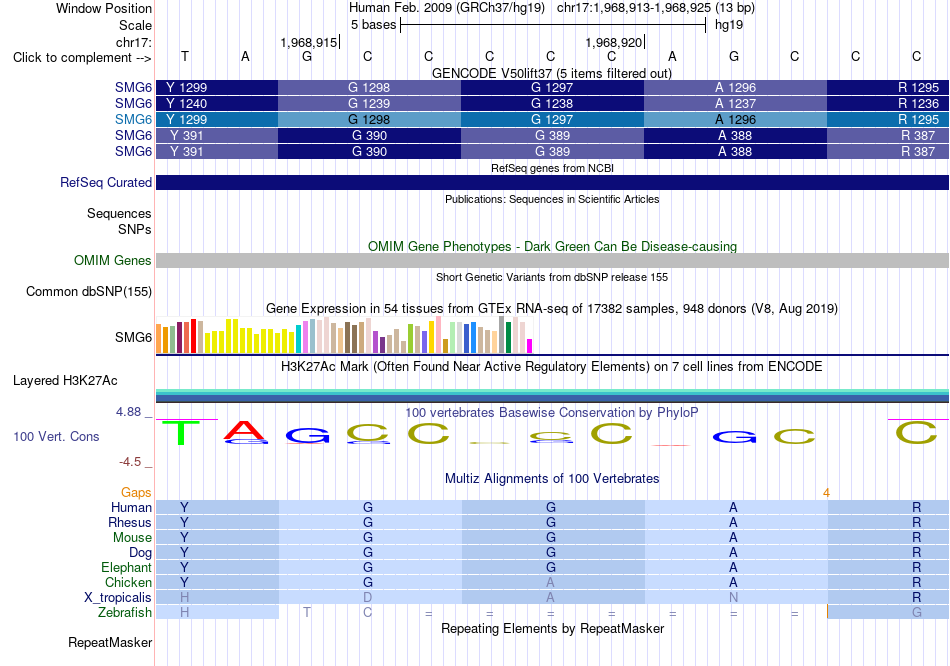
Task: Click the N in X_tropicalis row
Action: (x=734, y=598)
